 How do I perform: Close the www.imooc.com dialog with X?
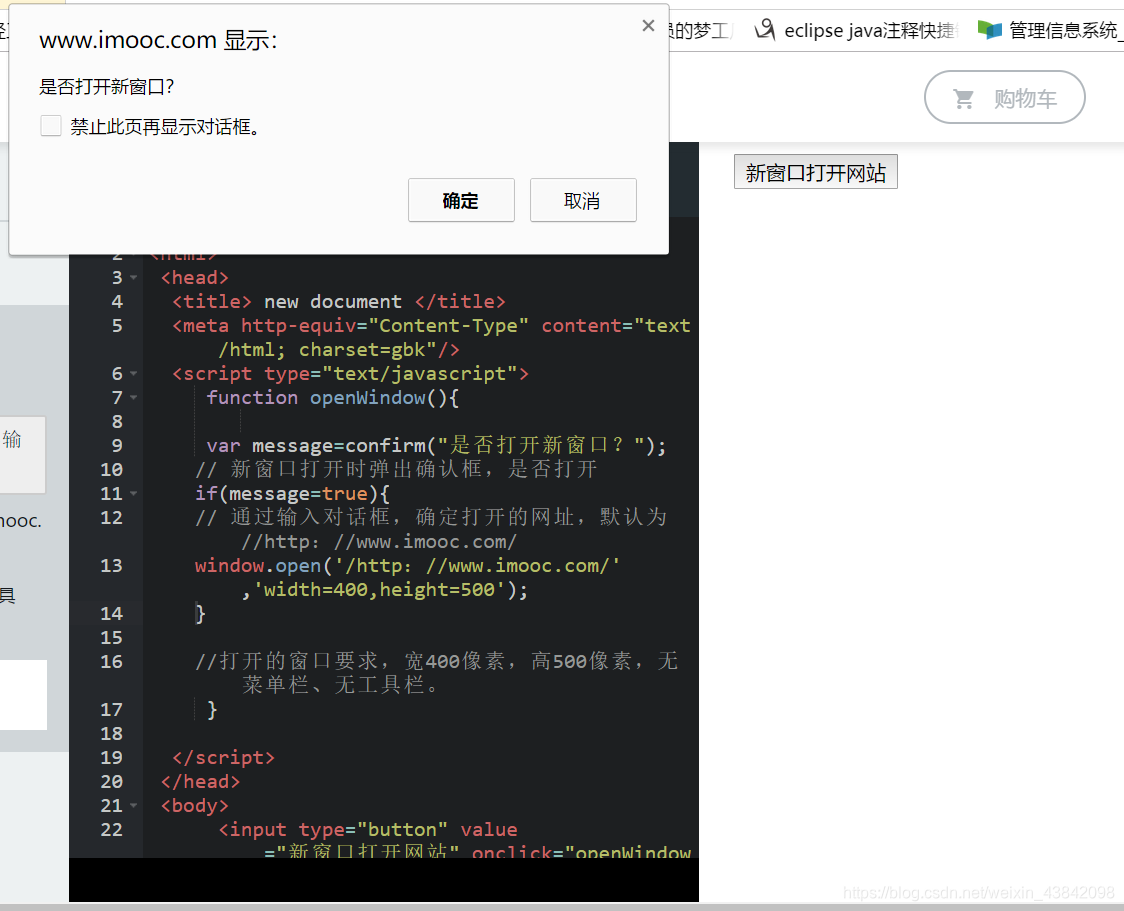648,26
